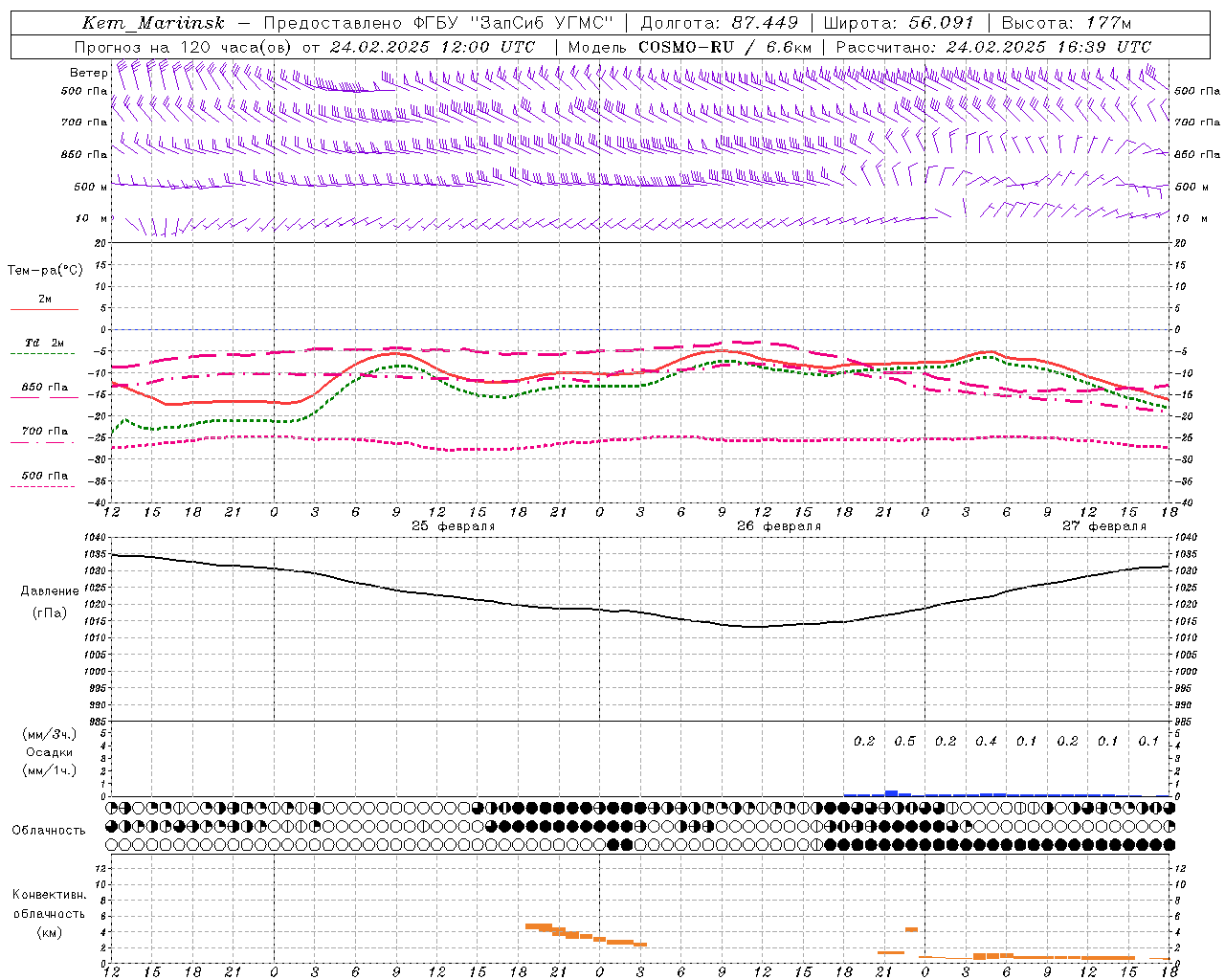Click the '25 февраля' date label
1225x980 pixels.
[453, 526]
